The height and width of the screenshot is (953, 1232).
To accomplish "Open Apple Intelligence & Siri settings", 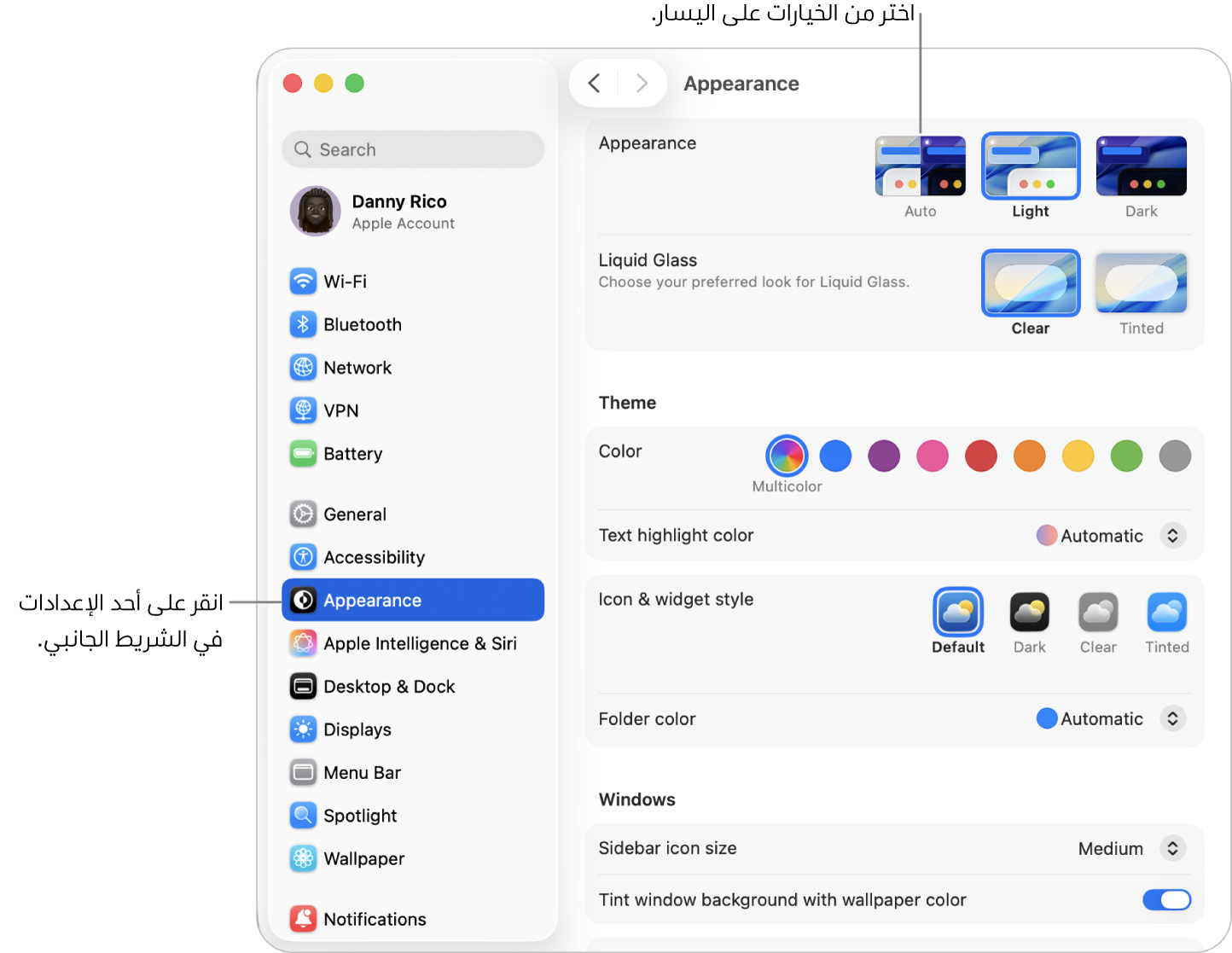I will [x=413, y=643].
